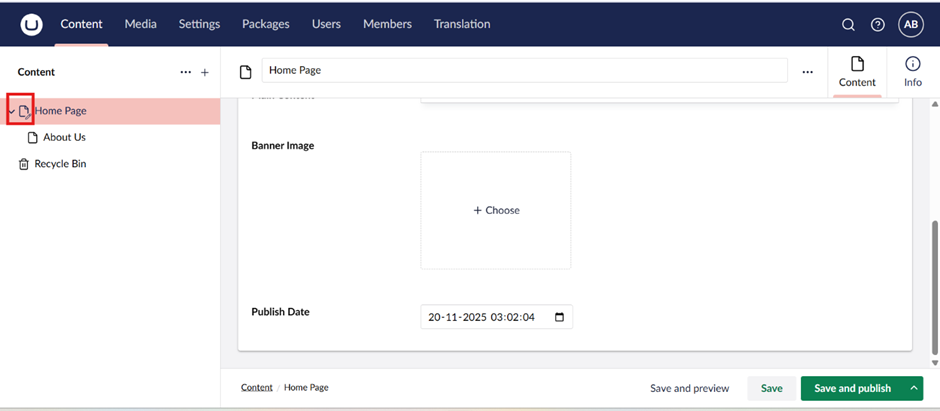Open the Info tab
This screenshot has height=411, width=940.
(912, 72)
